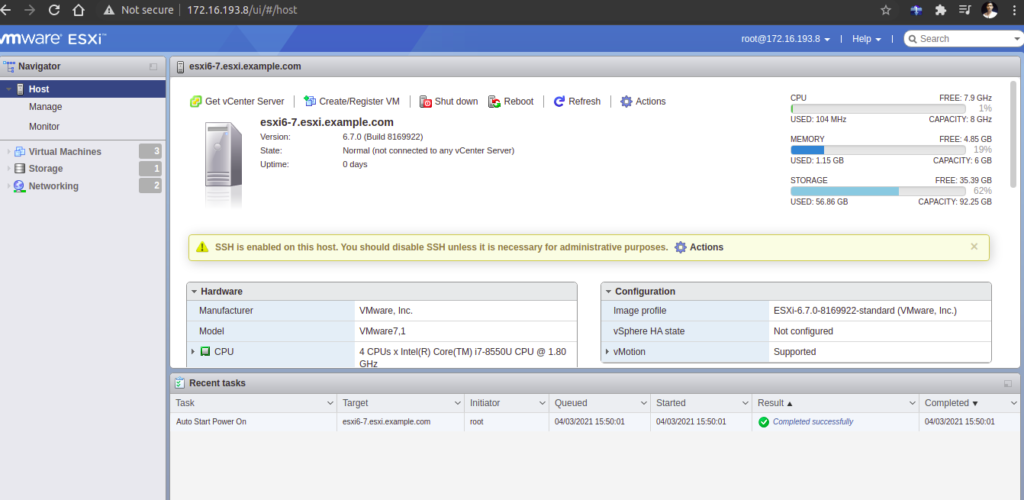Viewport: 1024px width, 500px height.
Task: Maximize the Recent tasks panel
Action: point(1008,383)
